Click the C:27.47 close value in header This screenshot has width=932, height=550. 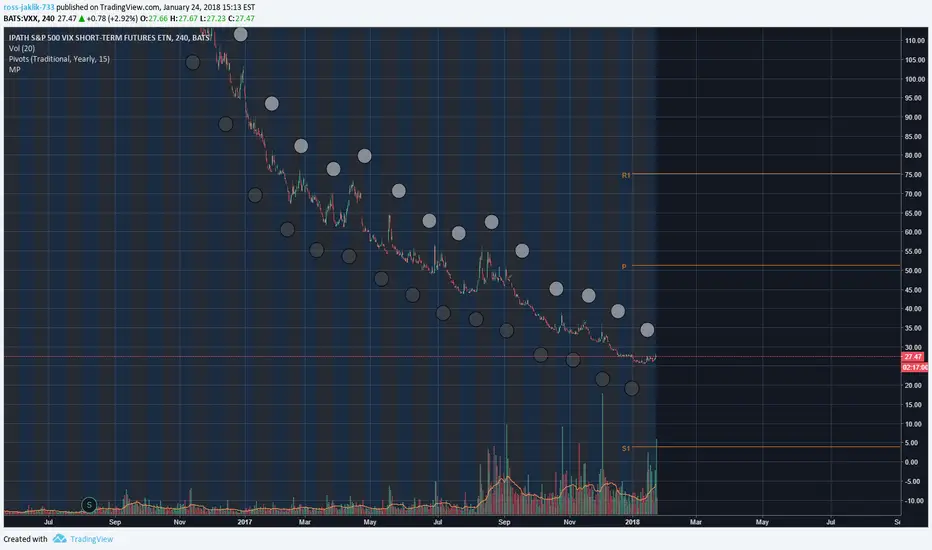coord(241,18)
